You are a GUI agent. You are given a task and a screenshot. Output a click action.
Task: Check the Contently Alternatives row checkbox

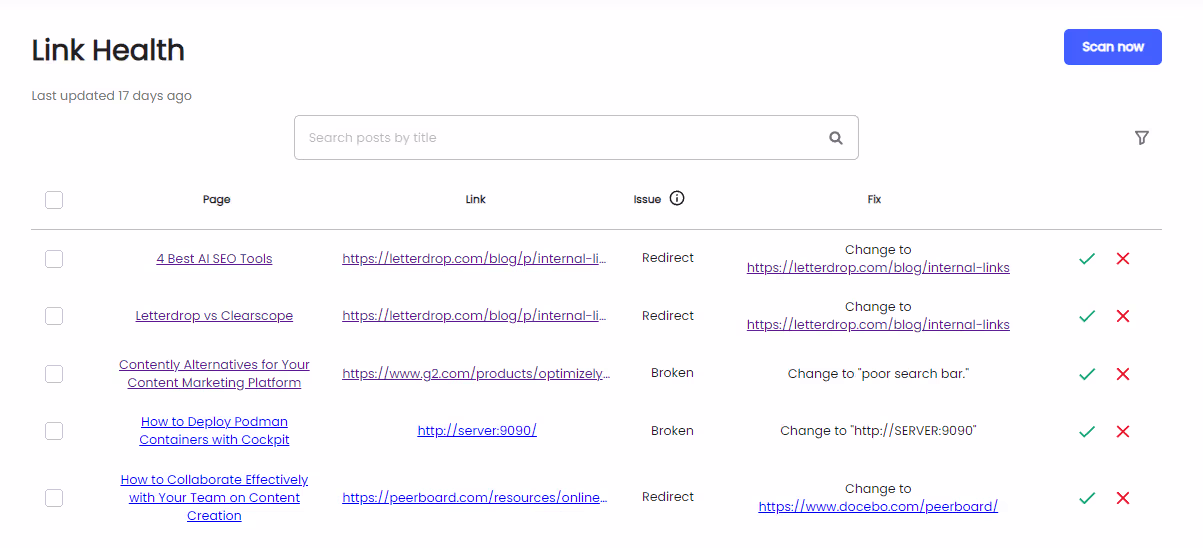tap(54, 374)
